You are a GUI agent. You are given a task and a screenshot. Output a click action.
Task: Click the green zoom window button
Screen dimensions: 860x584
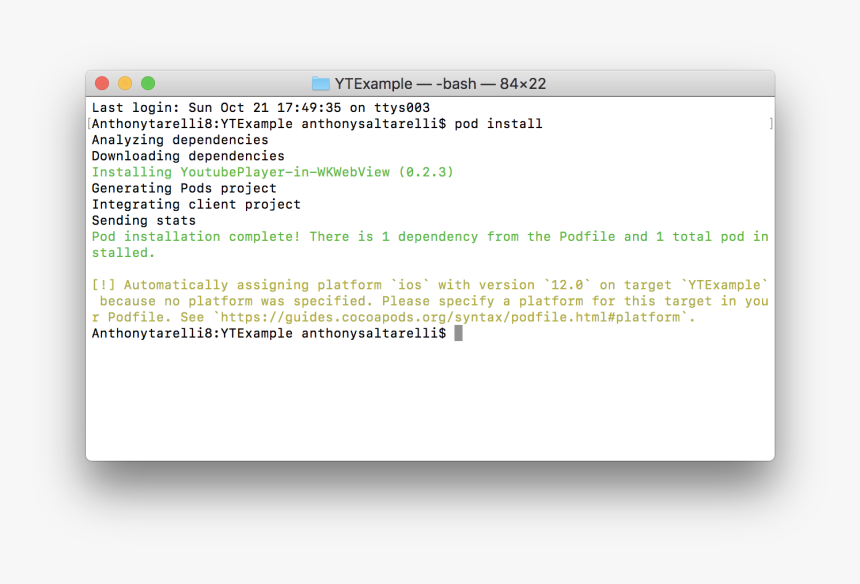[148, 83]
